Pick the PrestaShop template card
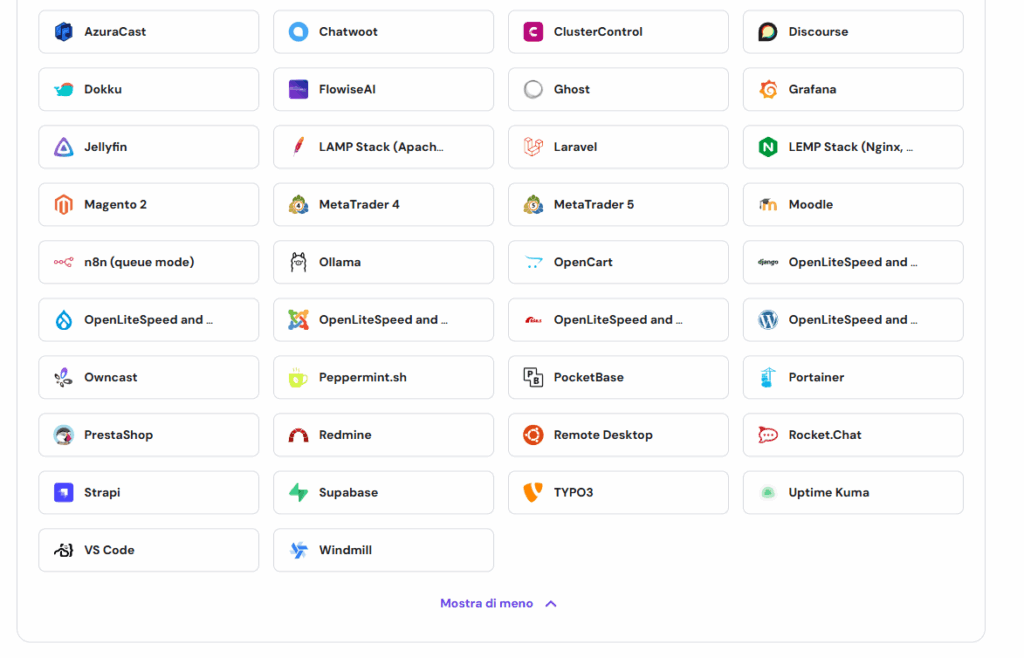1024x658 pixels. (148, 435)
